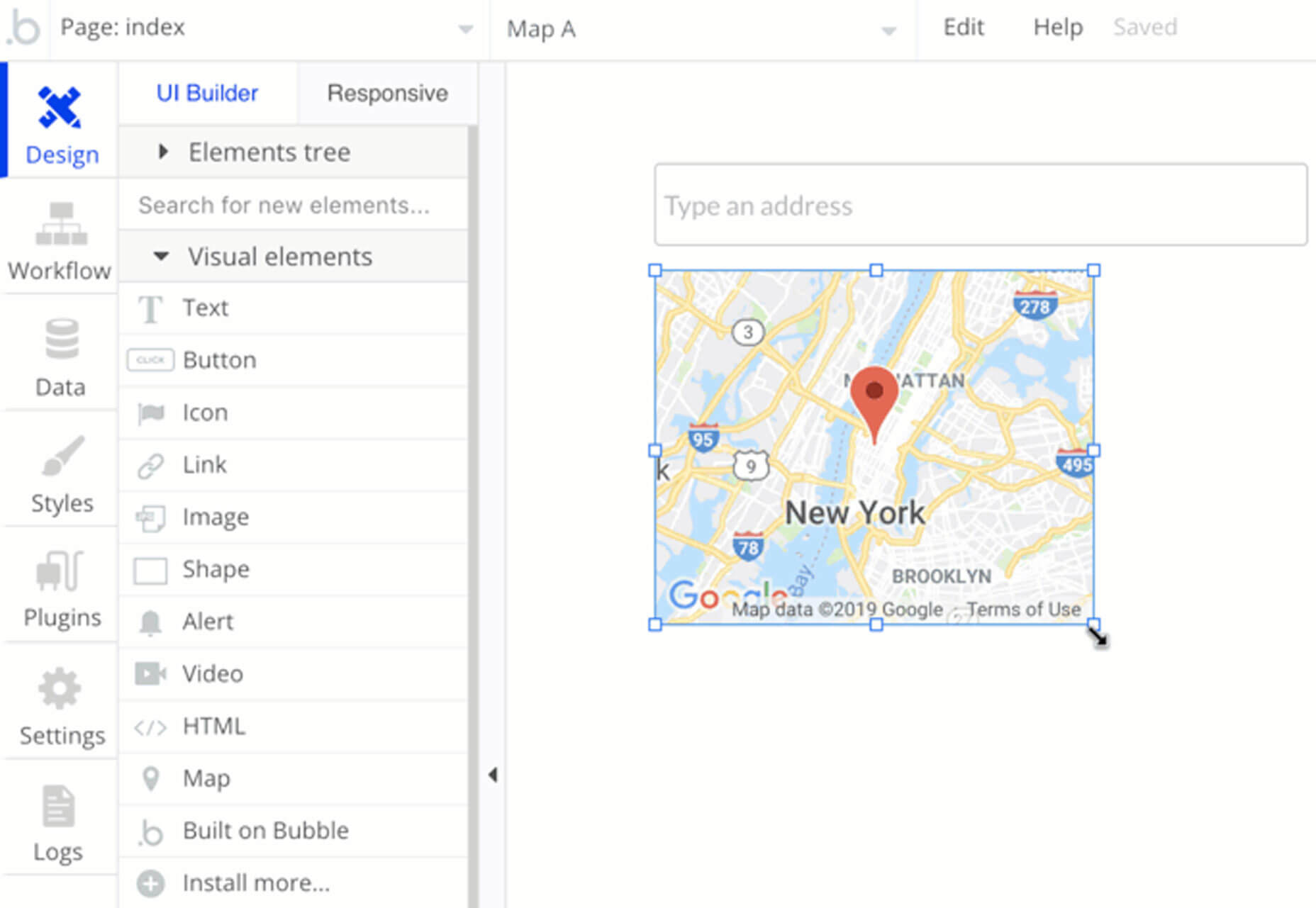Choose the Button element label
This screenshot has height=908, width=1316.
pyautogui.click(x=219, y=360)
